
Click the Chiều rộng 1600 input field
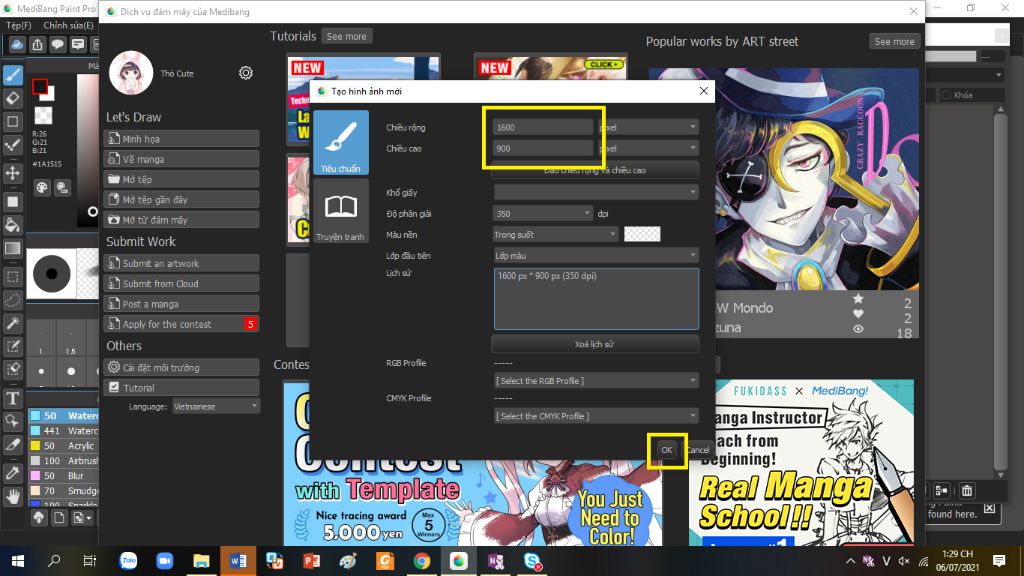[543, 127]
